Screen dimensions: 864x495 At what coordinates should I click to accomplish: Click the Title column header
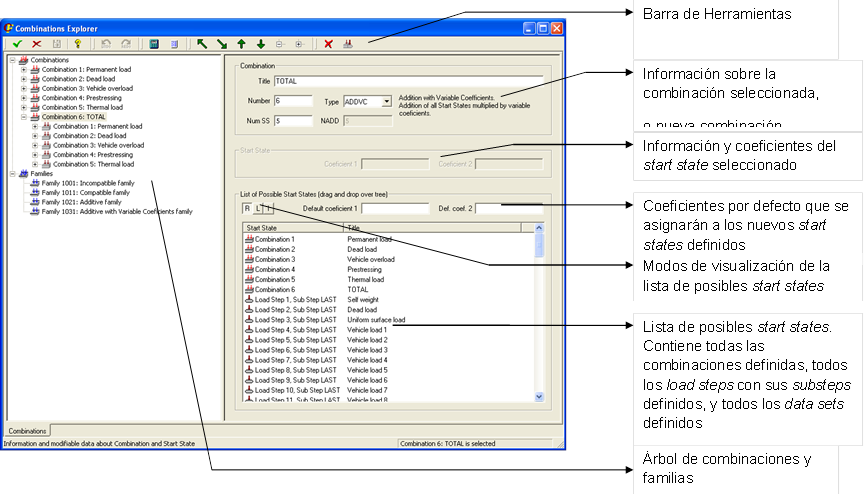[433, 228]
